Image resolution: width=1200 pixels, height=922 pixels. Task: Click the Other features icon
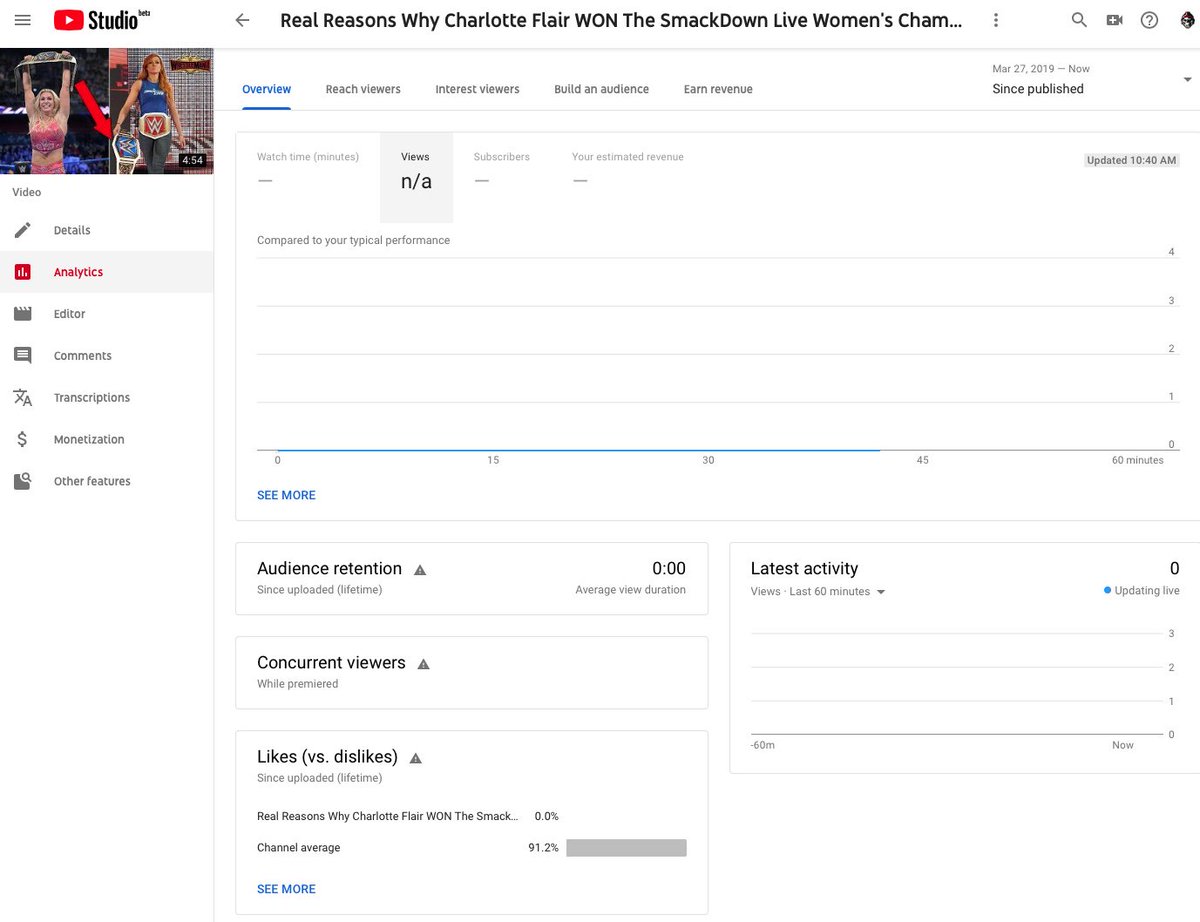[23, 481]
